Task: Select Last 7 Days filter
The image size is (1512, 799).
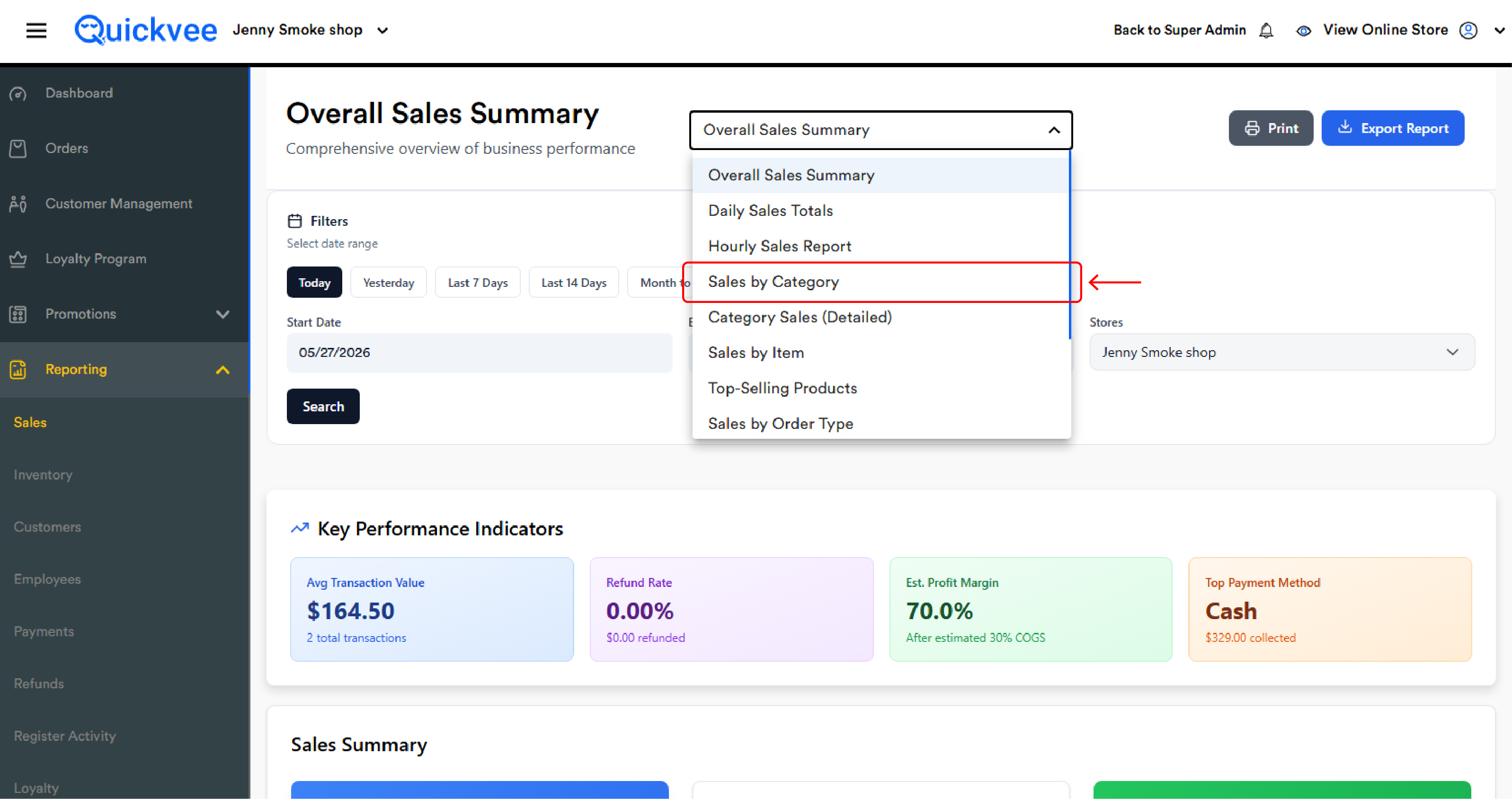Action: tap(478, 283)
